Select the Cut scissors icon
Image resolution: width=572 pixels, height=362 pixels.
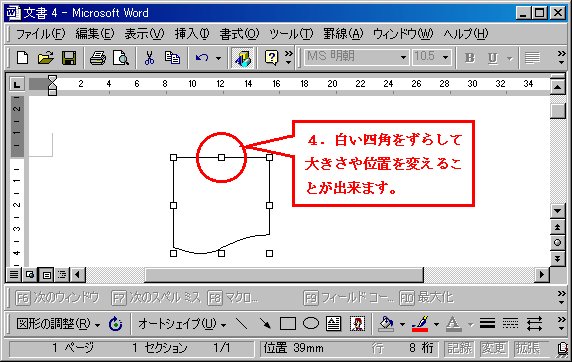click(149, 58)
